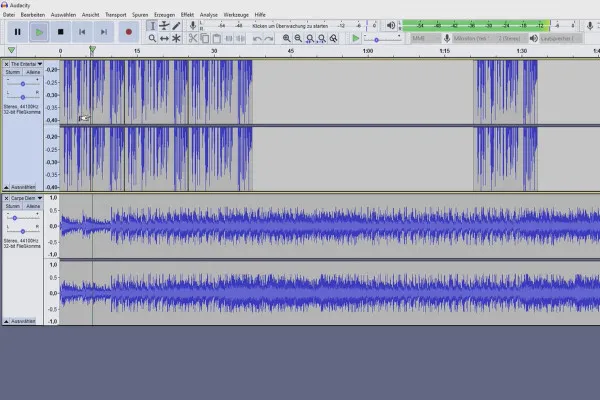Close The Entertai track with its X
Screen dimensions: 600x400
(7, 64)
